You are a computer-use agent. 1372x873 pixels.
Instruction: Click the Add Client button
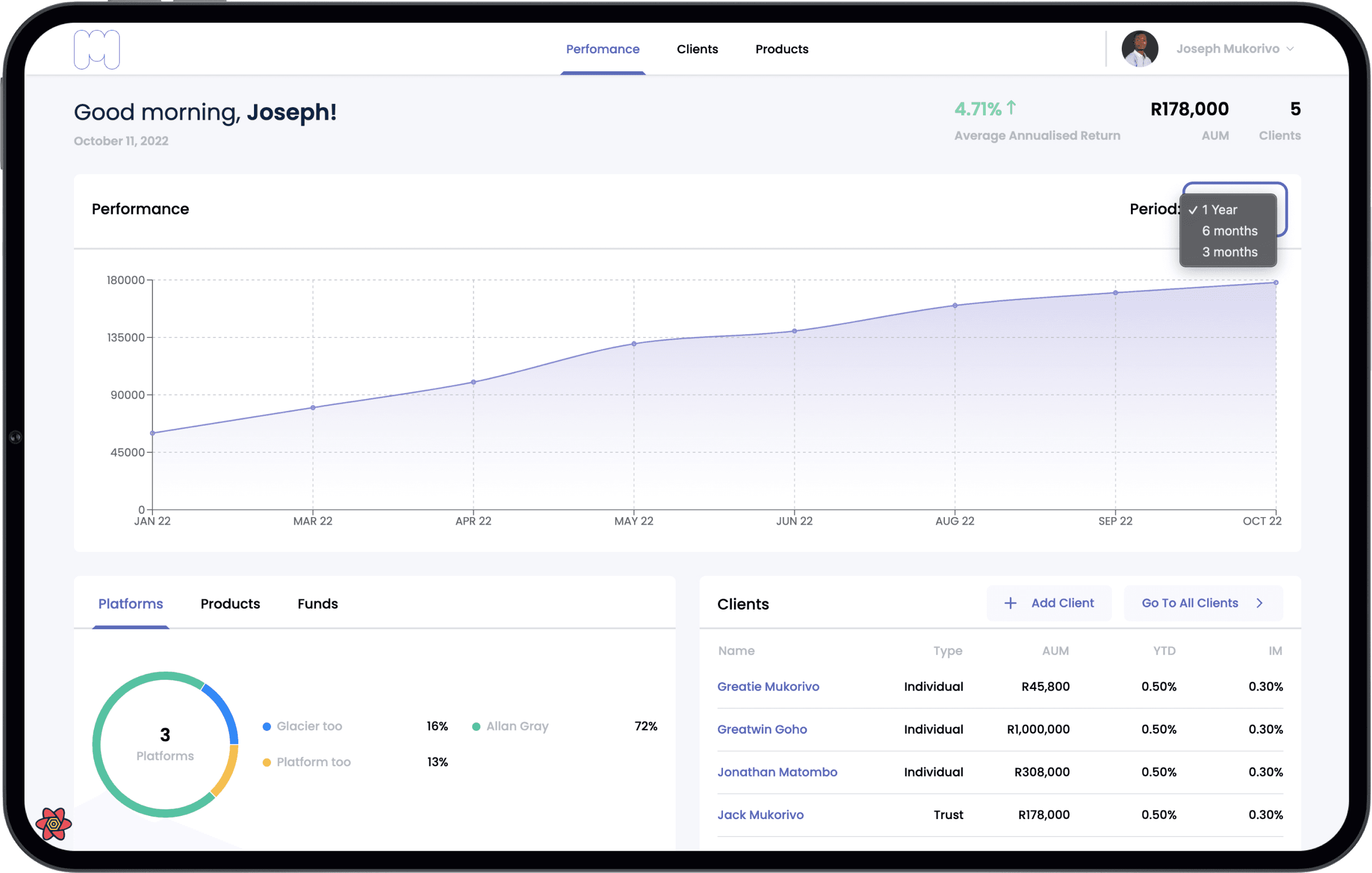1049,603
